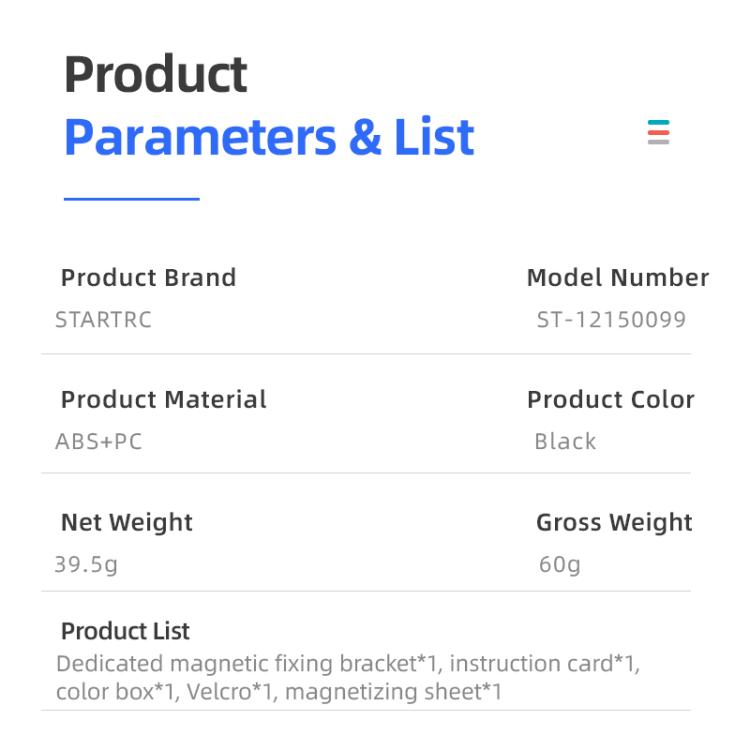Select the "Product Brand" label

148,278
